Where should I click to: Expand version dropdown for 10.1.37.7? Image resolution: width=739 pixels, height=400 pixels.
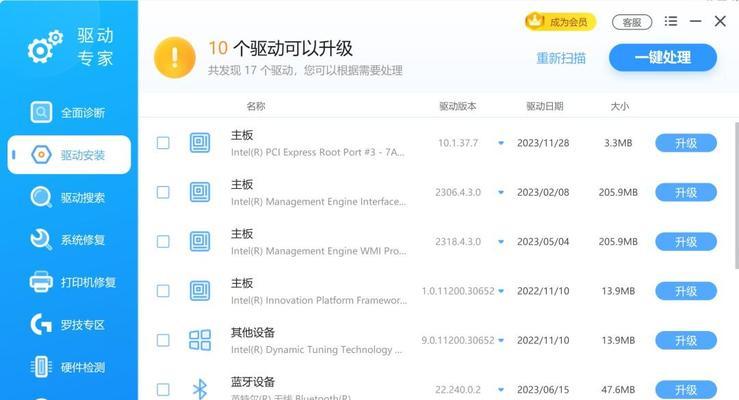coord(501,143)
